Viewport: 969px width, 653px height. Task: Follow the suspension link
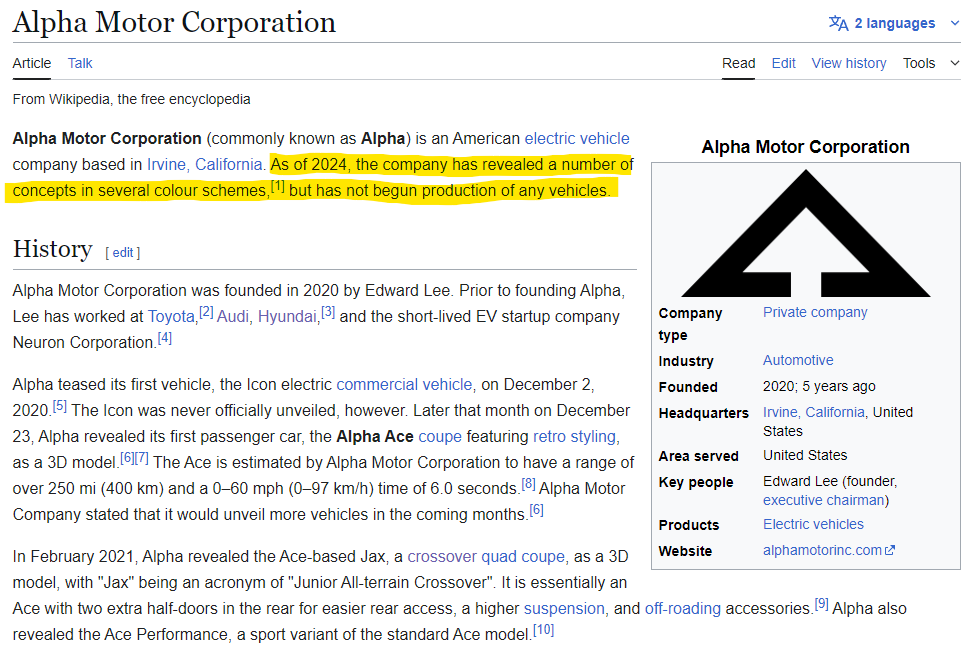[x=564, y=609]
